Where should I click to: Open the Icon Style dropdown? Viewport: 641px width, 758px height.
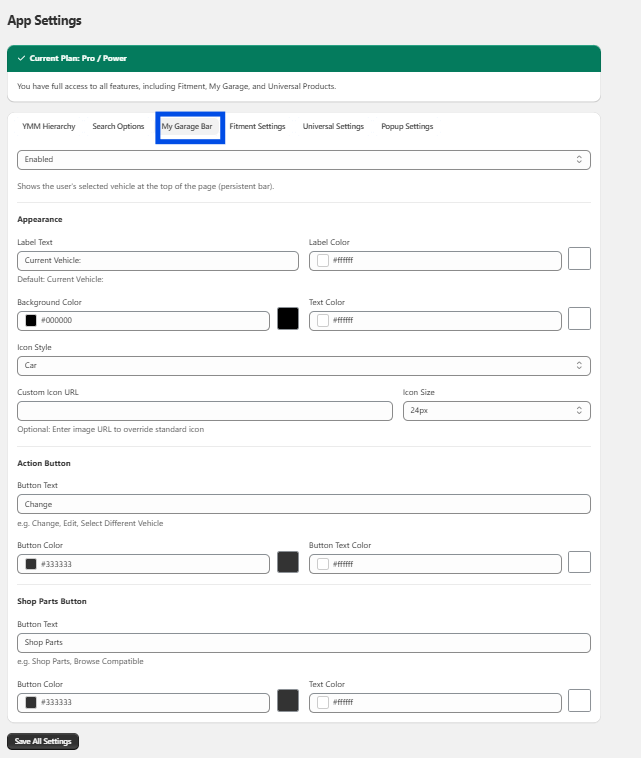click(x=303, y=366)
